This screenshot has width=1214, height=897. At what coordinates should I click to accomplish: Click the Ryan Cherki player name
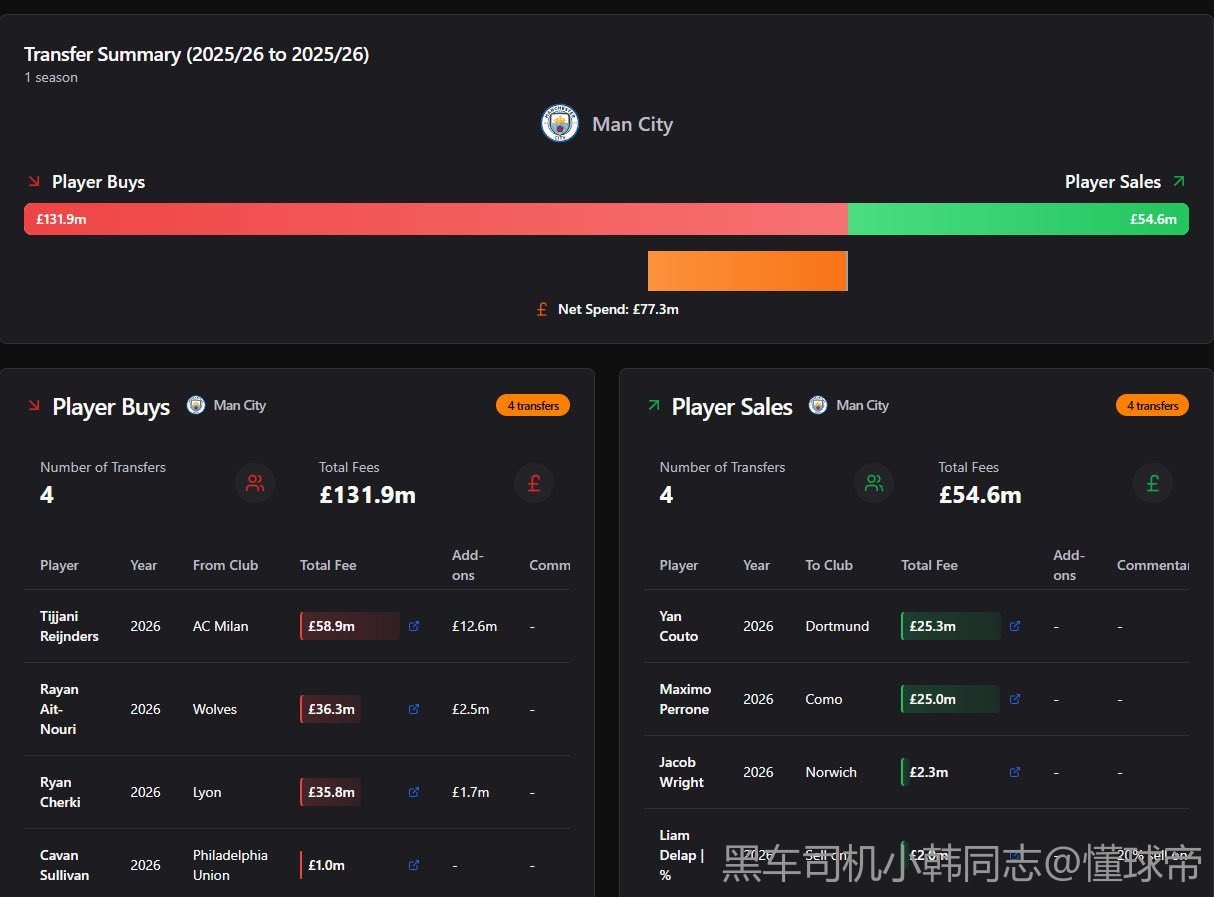[x=60, y=792]
